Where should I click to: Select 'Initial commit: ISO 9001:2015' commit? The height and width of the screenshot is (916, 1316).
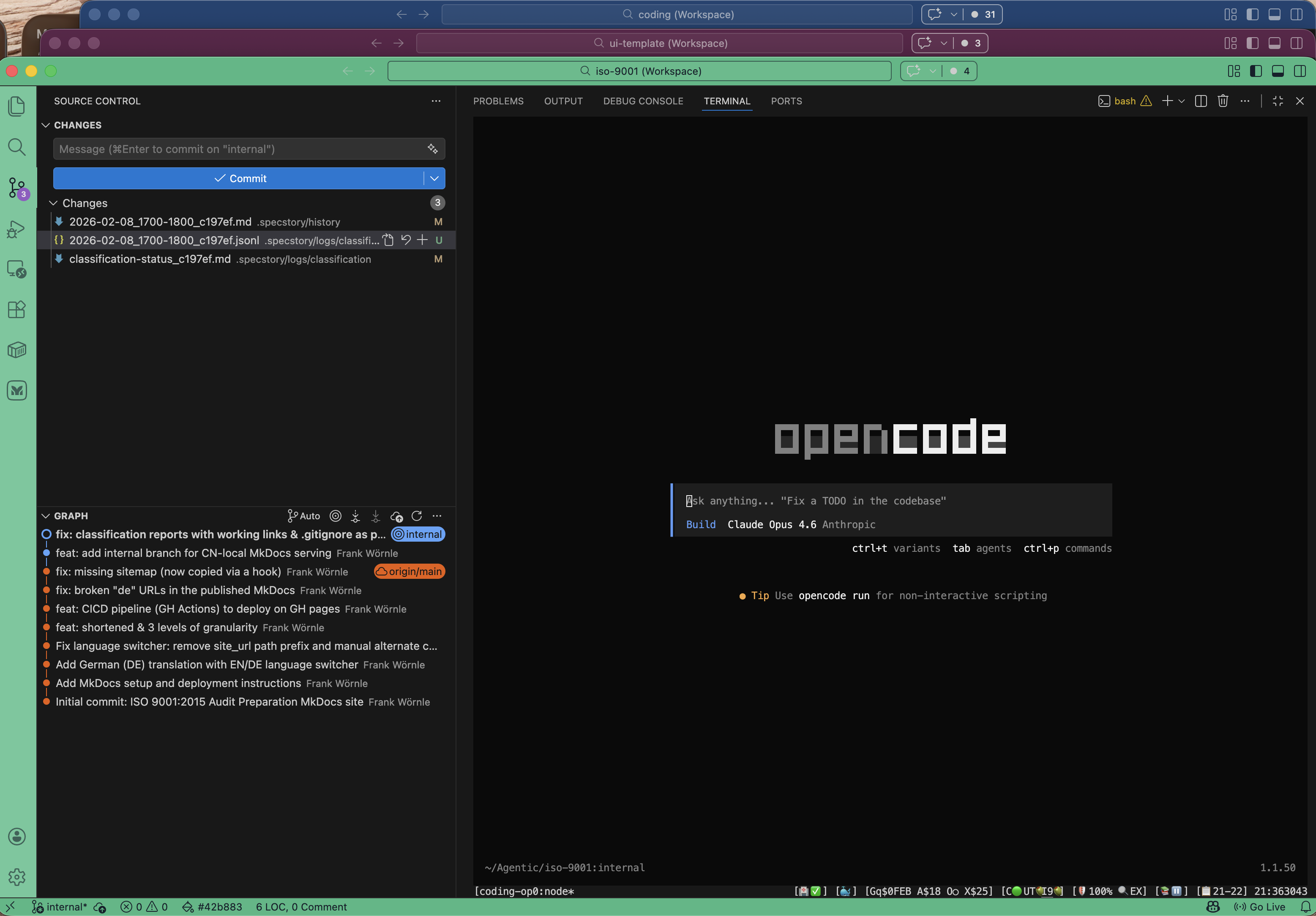(246, 702)
